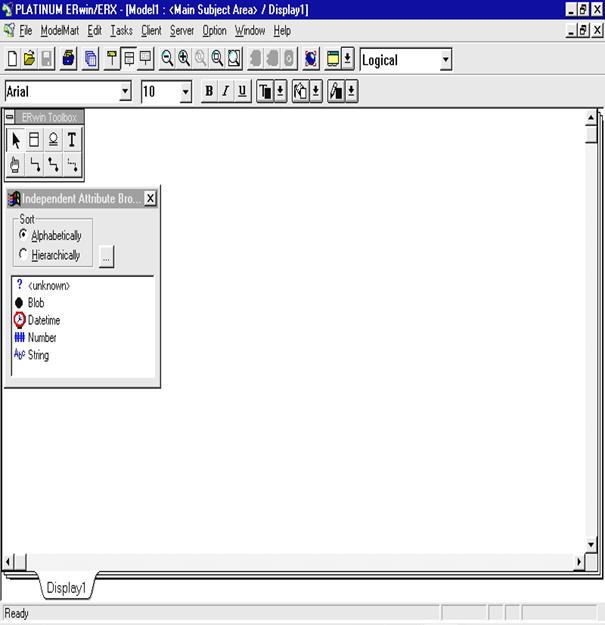Select the Text tool in ERwin Toolbox

[x=72, y=140]
